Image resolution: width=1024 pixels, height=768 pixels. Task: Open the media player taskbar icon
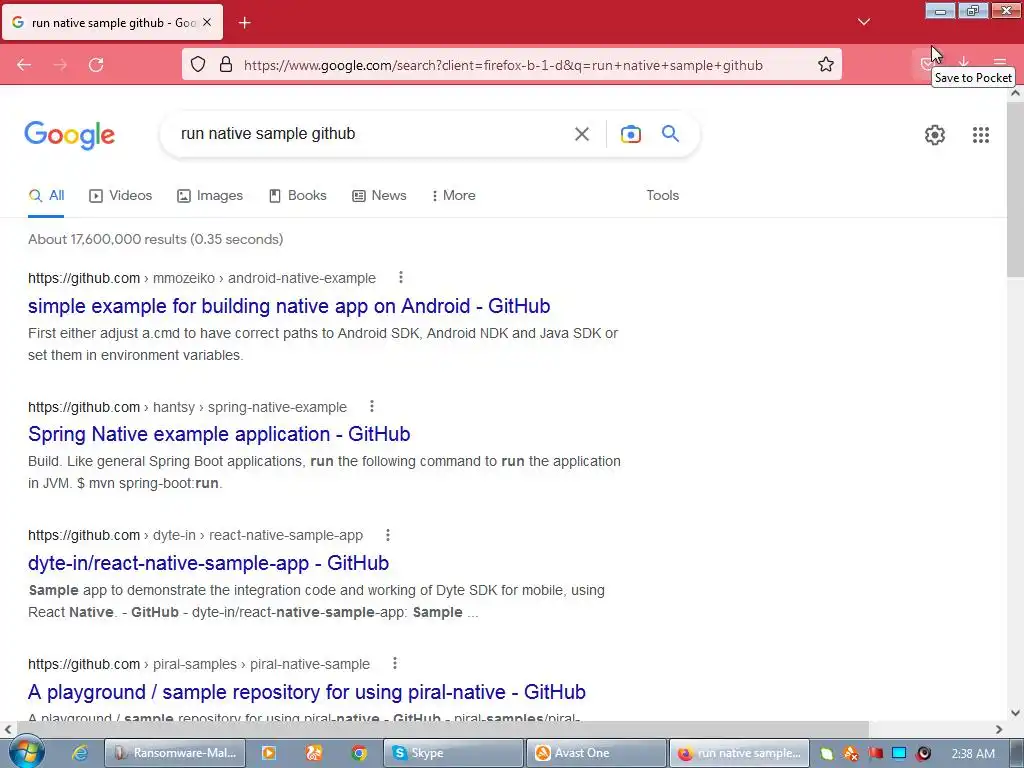tap(268, 753)
